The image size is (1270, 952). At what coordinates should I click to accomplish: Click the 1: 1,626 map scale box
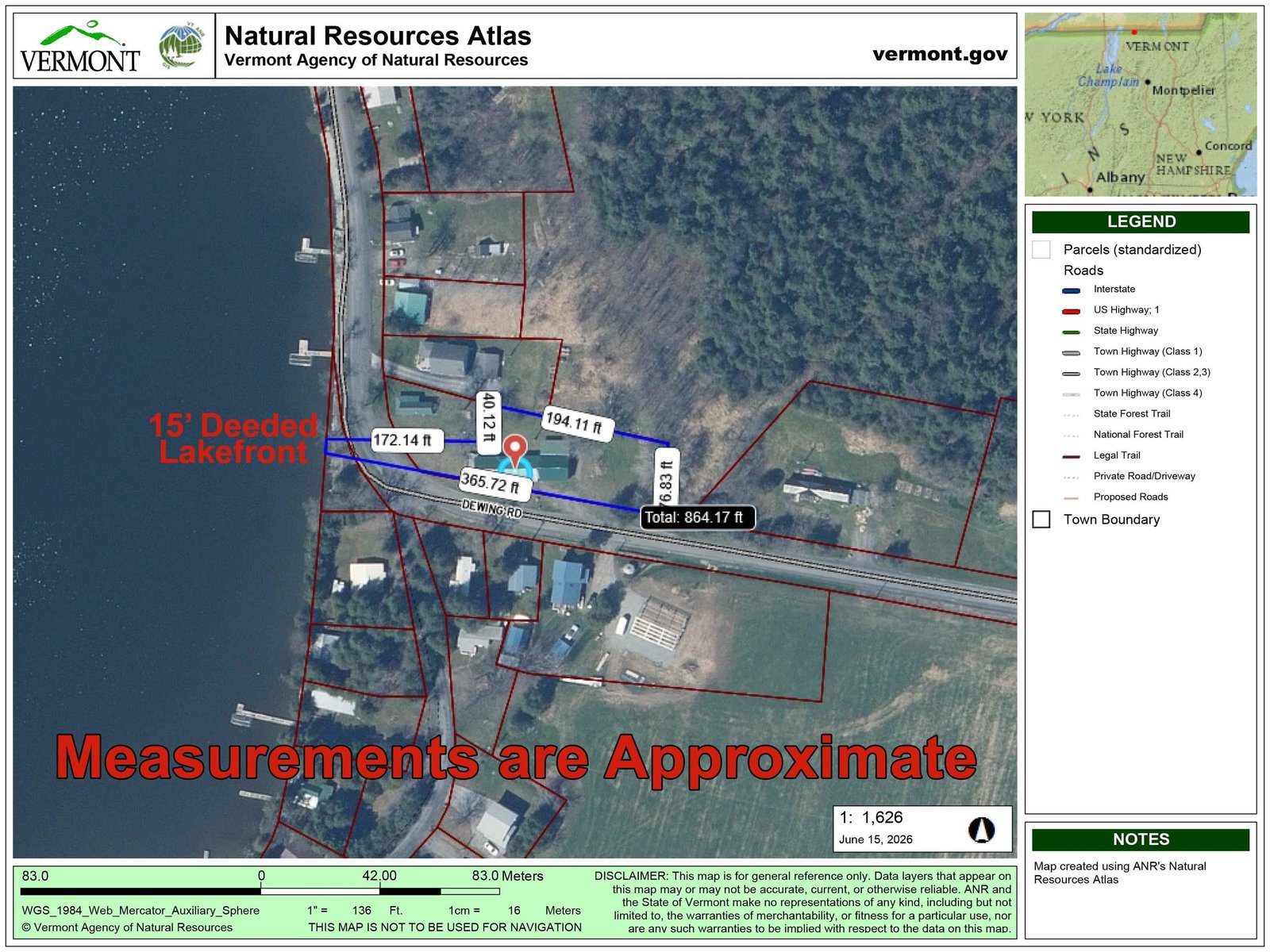coord(922,828)
